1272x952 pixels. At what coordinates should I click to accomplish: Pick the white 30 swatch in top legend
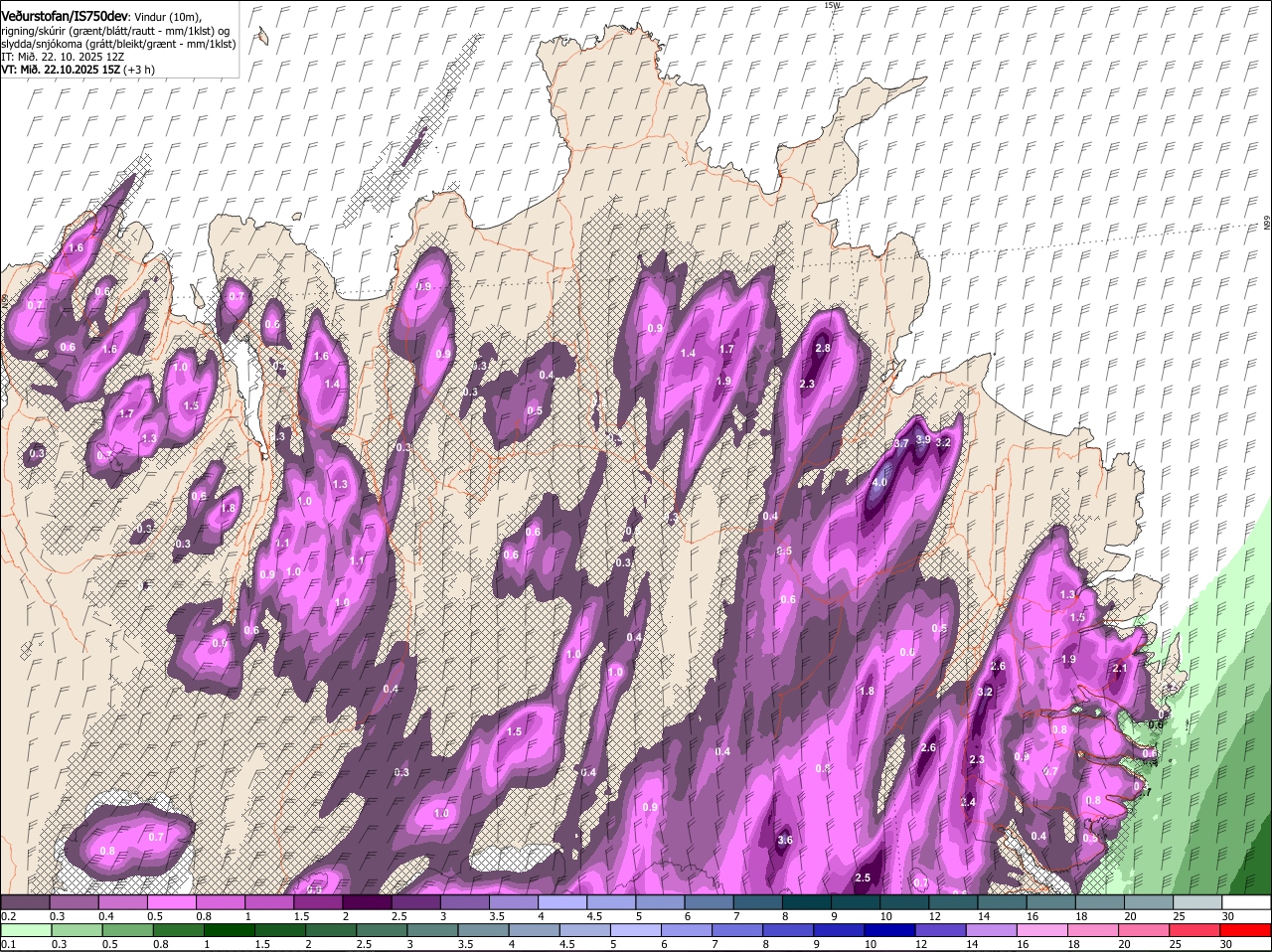(1246, 902)
